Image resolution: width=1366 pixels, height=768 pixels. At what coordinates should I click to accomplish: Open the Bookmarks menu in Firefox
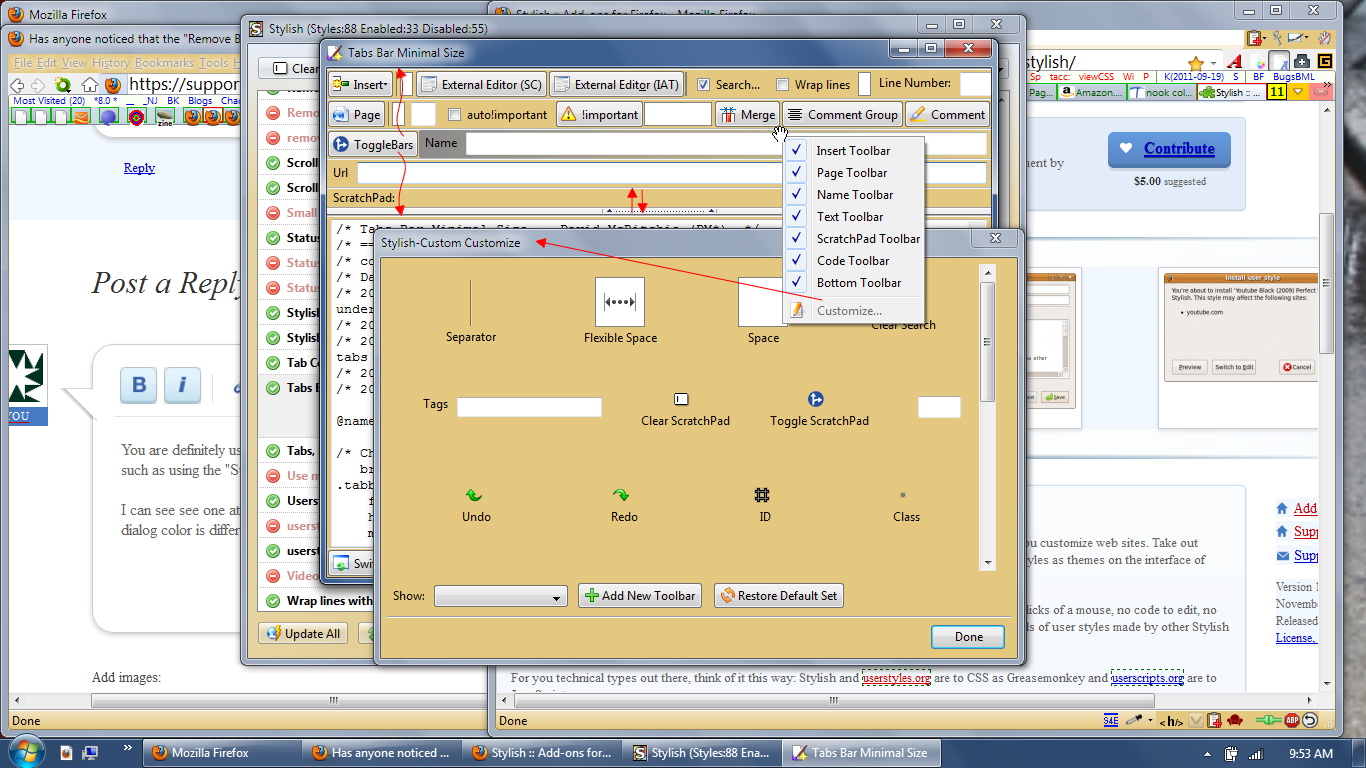pyautogui.click(x=164, y=63)
